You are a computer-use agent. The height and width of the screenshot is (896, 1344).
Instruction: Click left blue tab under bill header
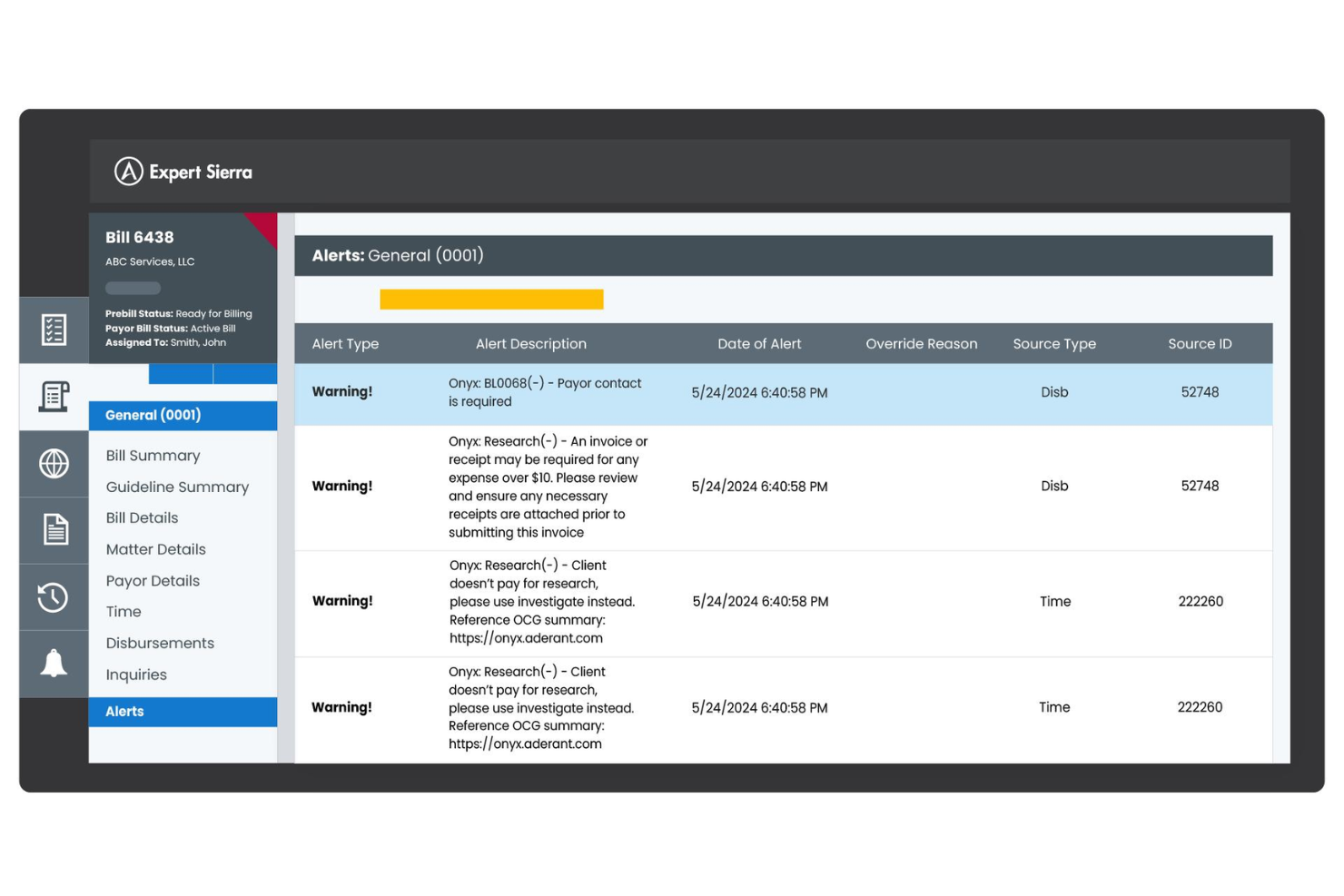pos(181,374)
